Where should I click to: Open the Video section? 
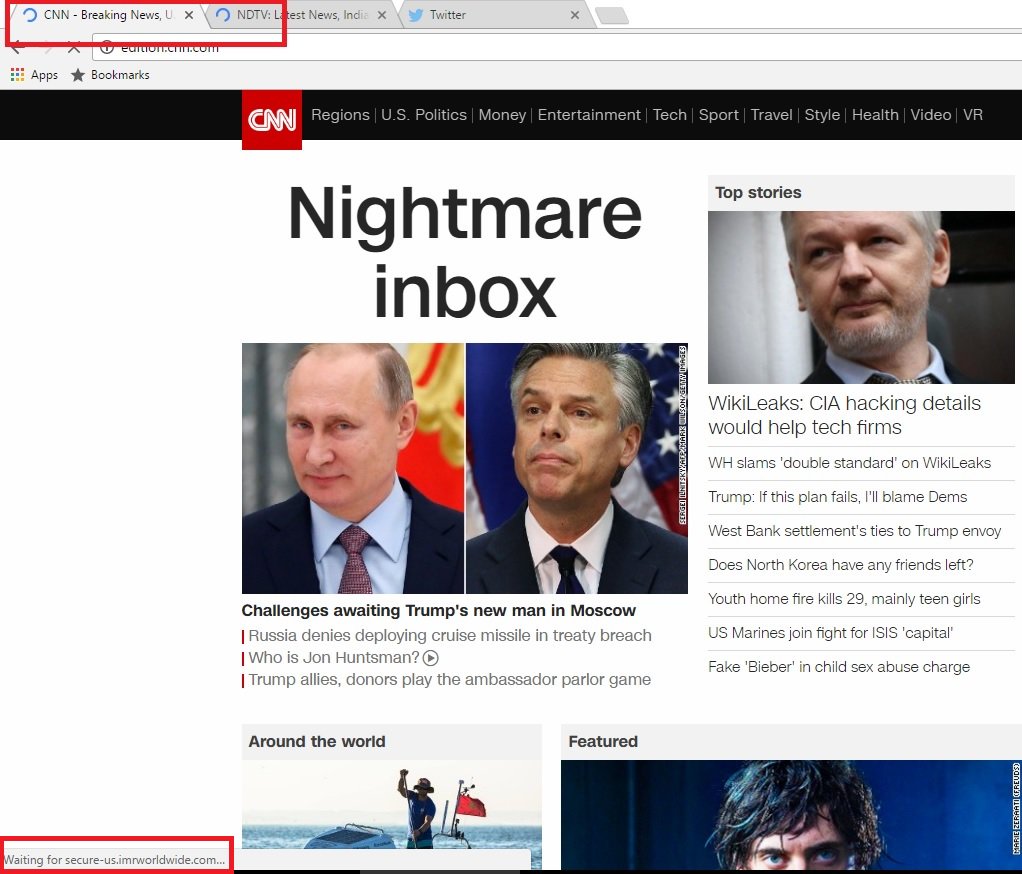click(931, 115)
